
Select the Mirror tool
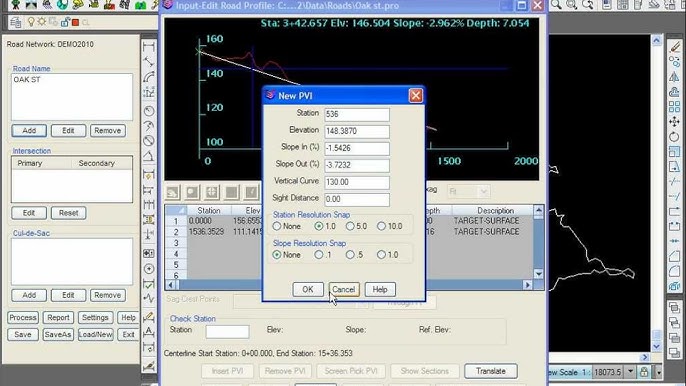[674, 77]
